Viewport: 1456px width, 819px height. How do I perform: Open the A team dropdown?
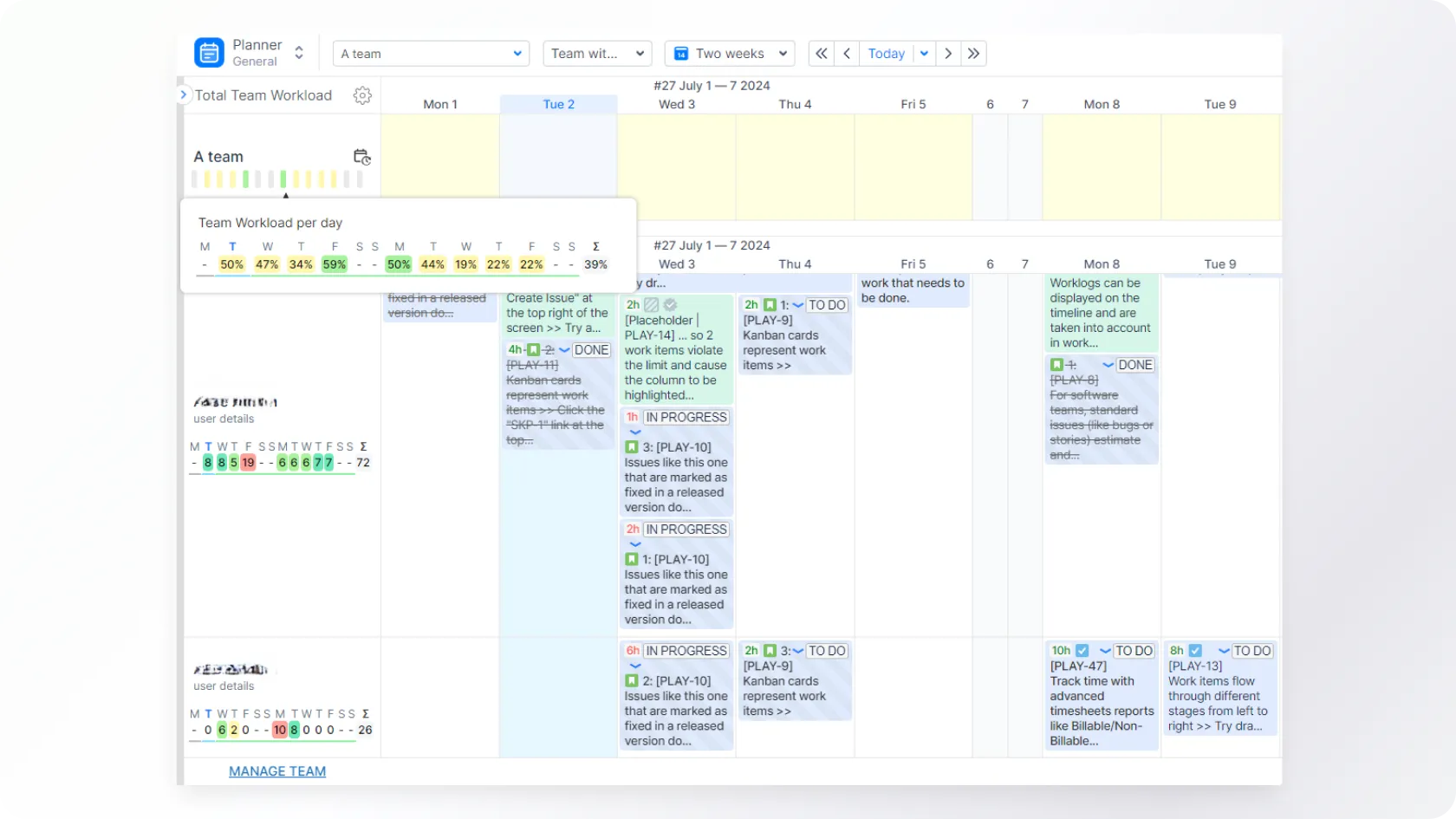(x=431, y=54)
